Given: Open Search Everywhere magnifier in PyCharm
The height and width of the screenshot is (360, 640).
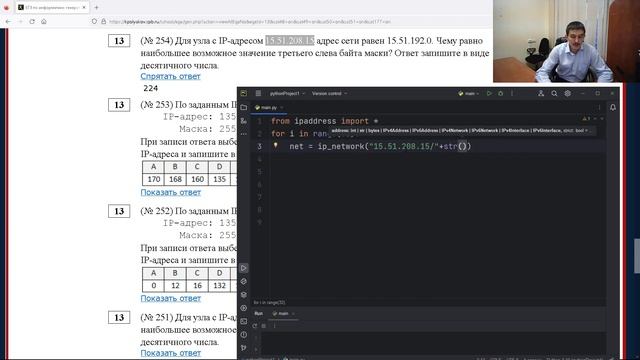Looking at the screenshot, I should pos(554,93).
